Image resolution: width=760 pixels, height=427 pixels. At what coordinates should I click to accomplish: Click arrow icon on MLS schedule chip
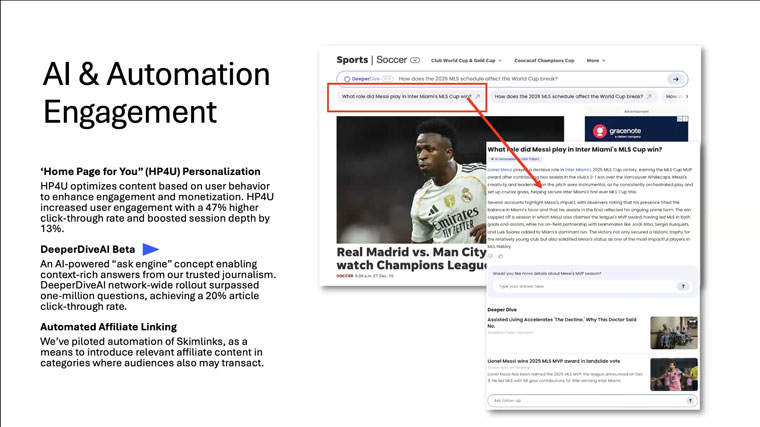pyautogui.click(x=649, y=96)
